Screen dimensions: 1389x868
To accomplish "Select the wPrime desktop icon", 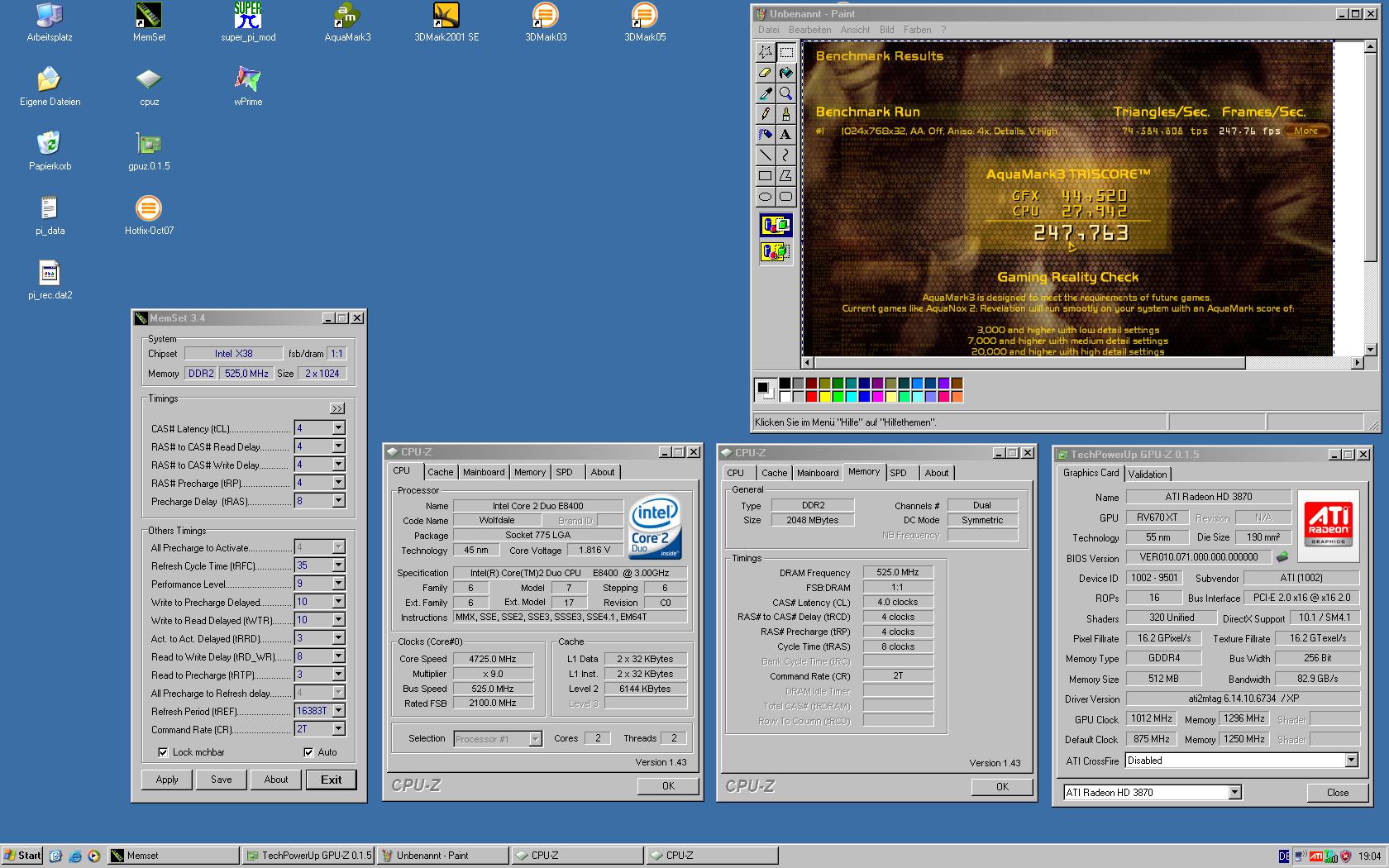I will pos(248,87).
